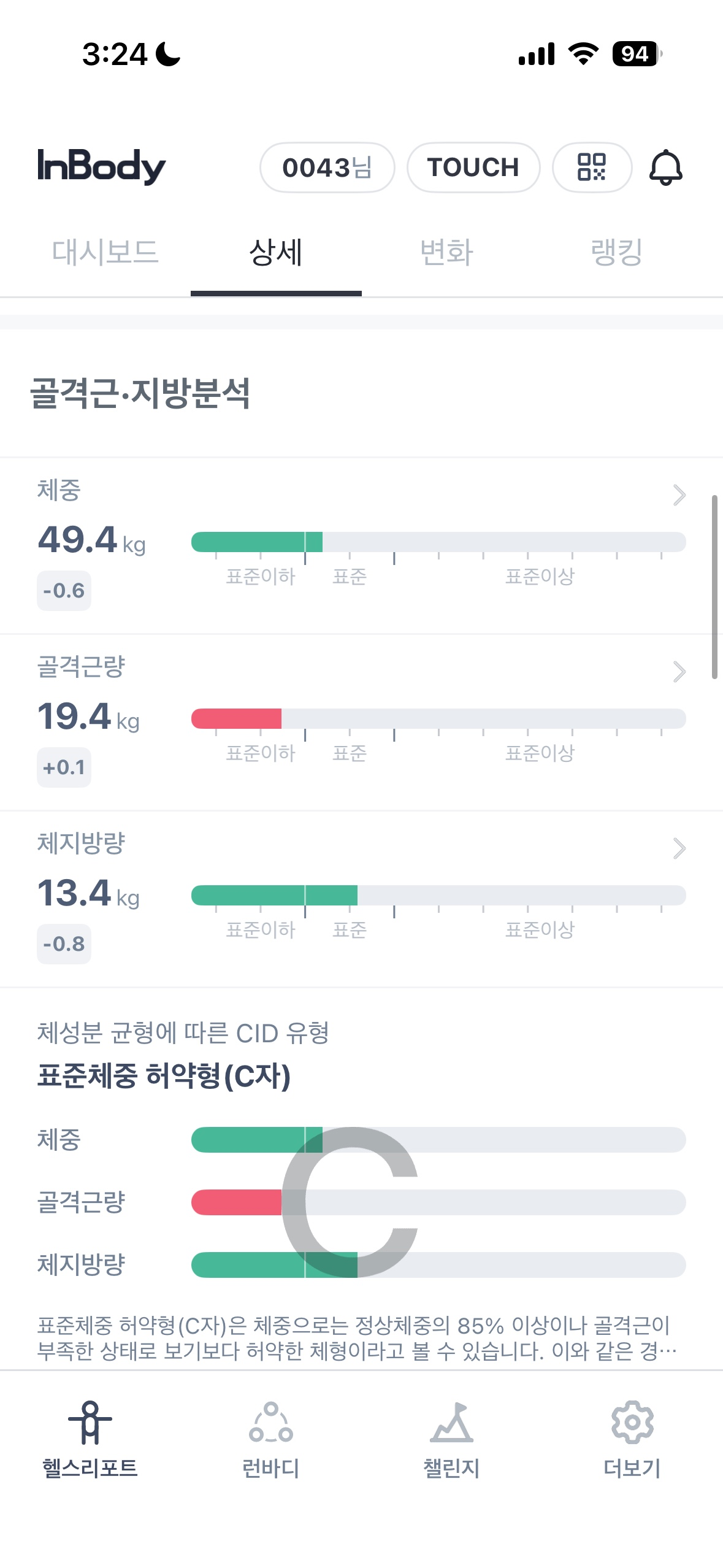The height and width of the screenshot is (1568, 723).
Task: Tap the InBody logo
Action: [102, 167]
